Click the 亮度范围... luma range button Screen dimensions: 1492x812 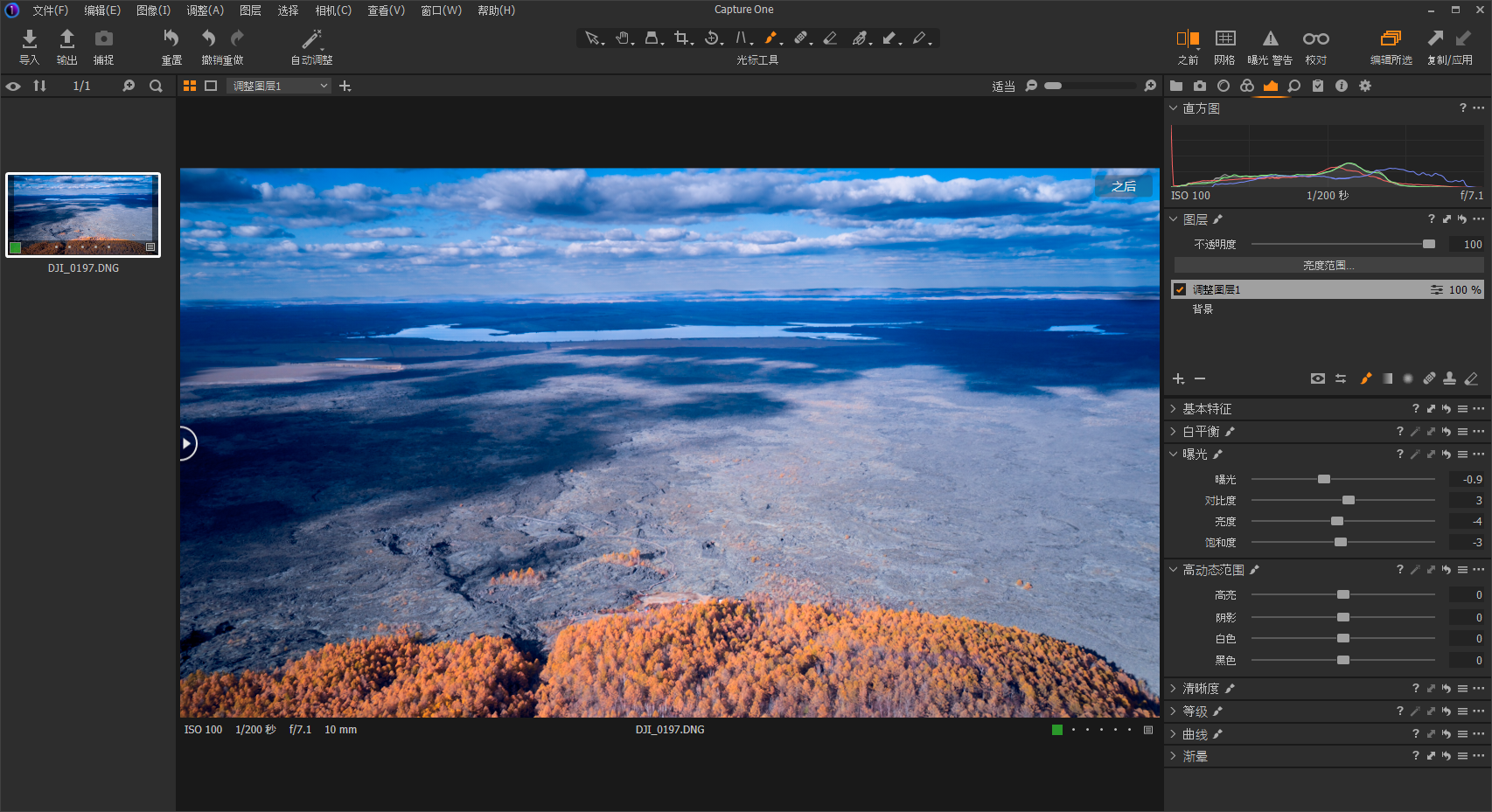(1328, 265)
